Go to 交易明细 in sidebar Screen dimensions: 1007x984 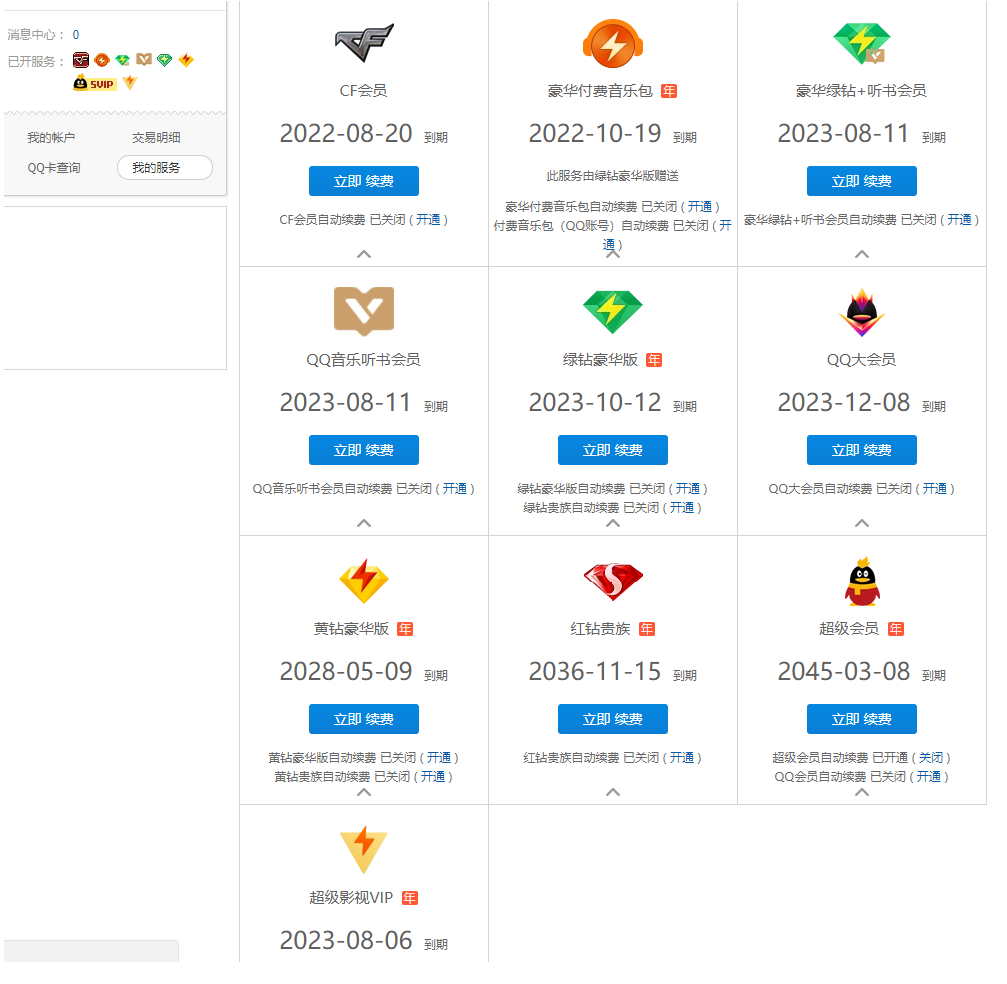click(156, 138)
